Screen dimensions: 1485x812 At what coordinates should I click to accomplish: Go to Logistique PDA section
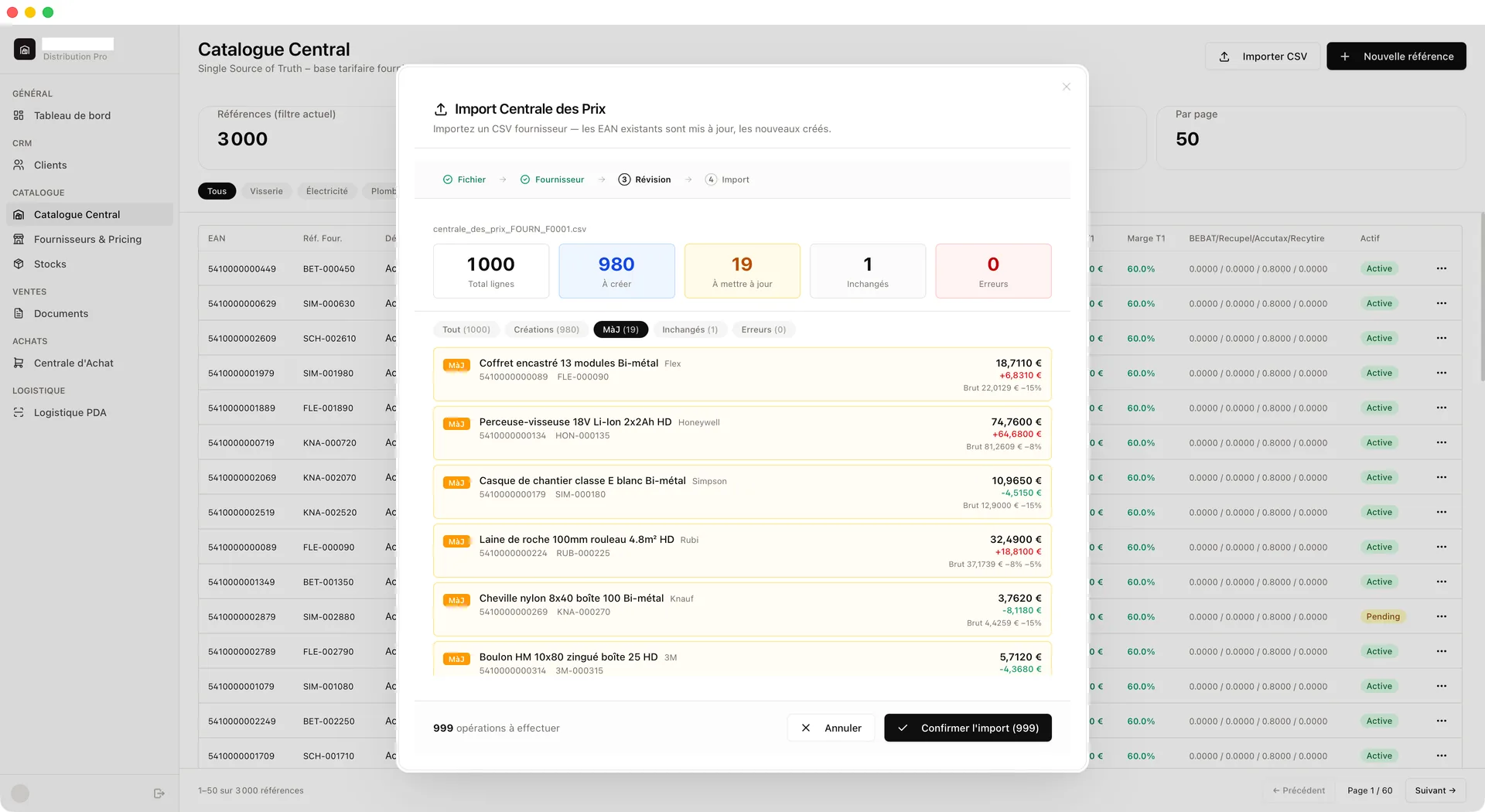[x=70, y=413]
